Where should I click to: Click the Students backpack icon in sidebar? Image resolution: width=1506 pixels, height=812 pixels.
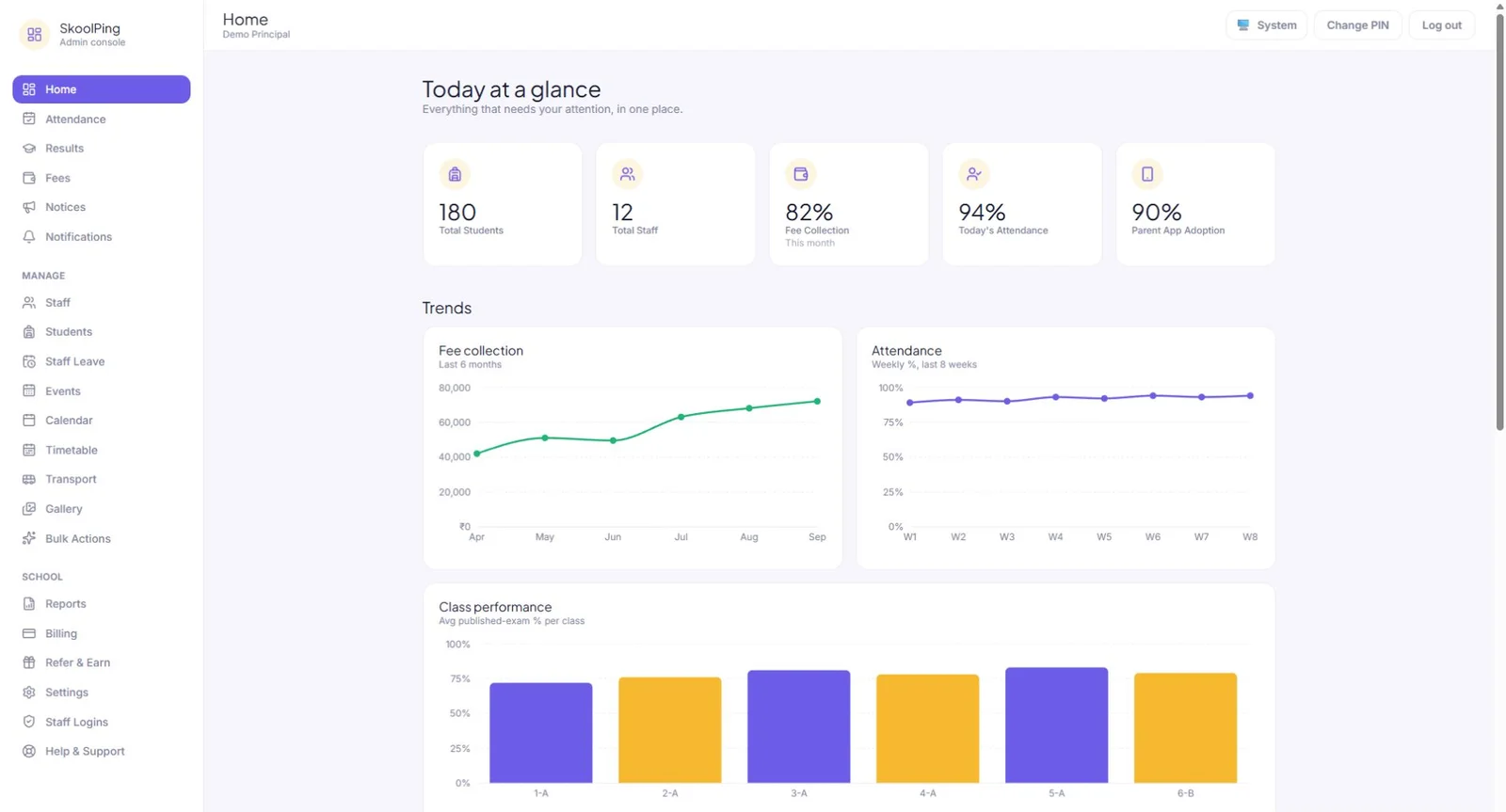[29, 332]
